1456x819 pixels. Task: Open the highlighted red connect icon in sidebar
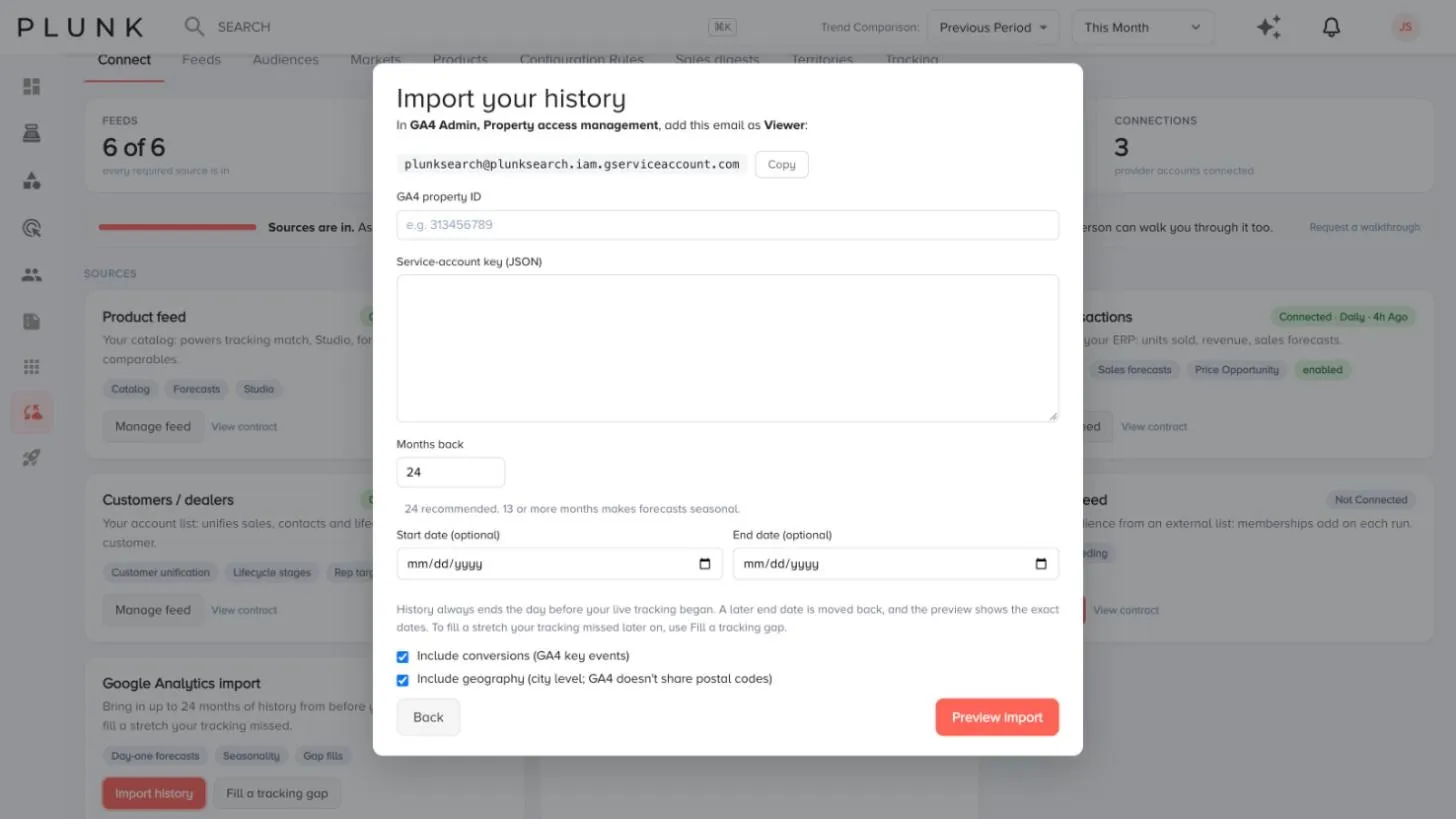[x=32, y=413]
